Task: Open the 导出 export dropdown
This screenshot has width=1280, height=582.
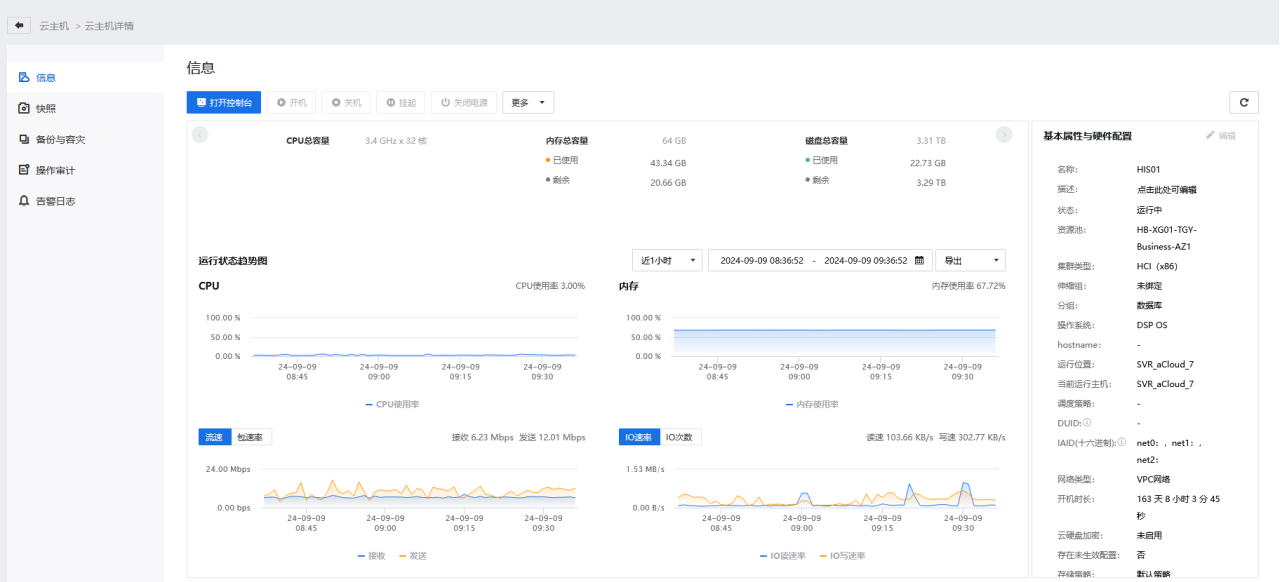Action: click(969, 260)
